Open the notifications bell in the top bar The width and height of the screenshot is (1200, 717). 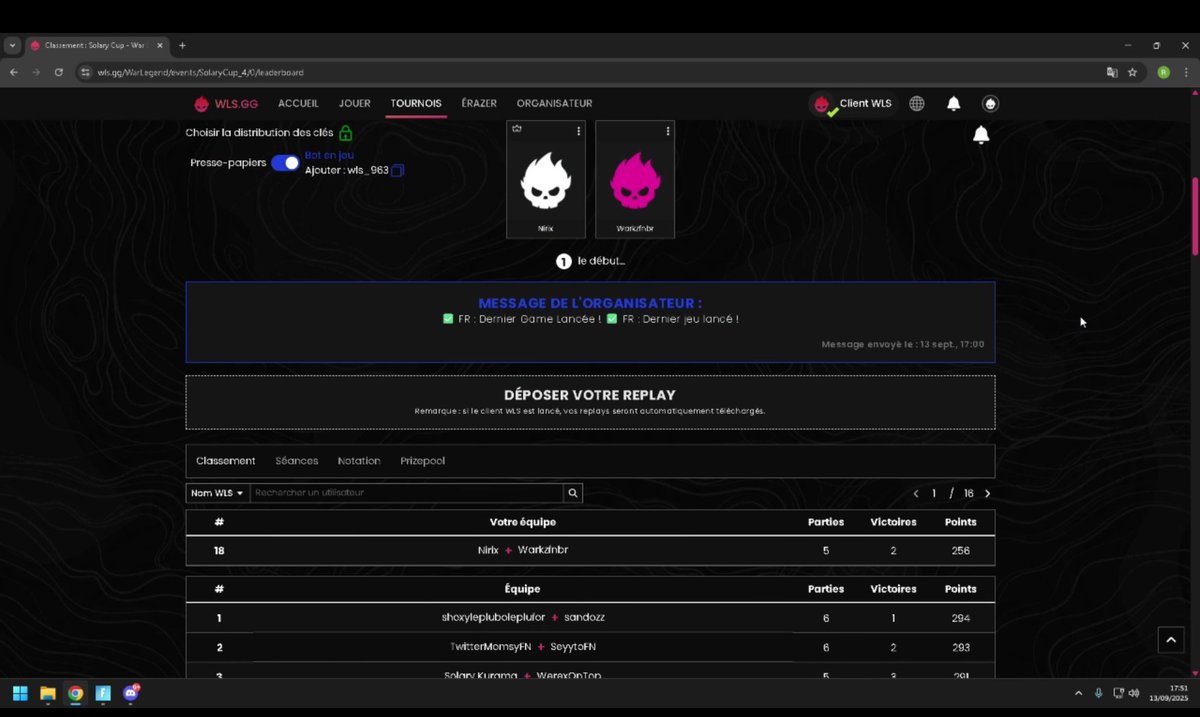(953, 103)
